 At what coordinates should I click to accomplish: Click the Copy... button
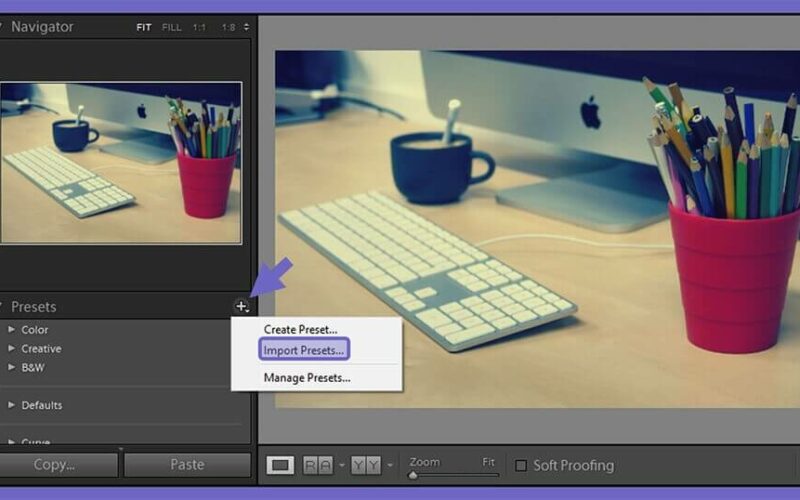coord(57,465)
